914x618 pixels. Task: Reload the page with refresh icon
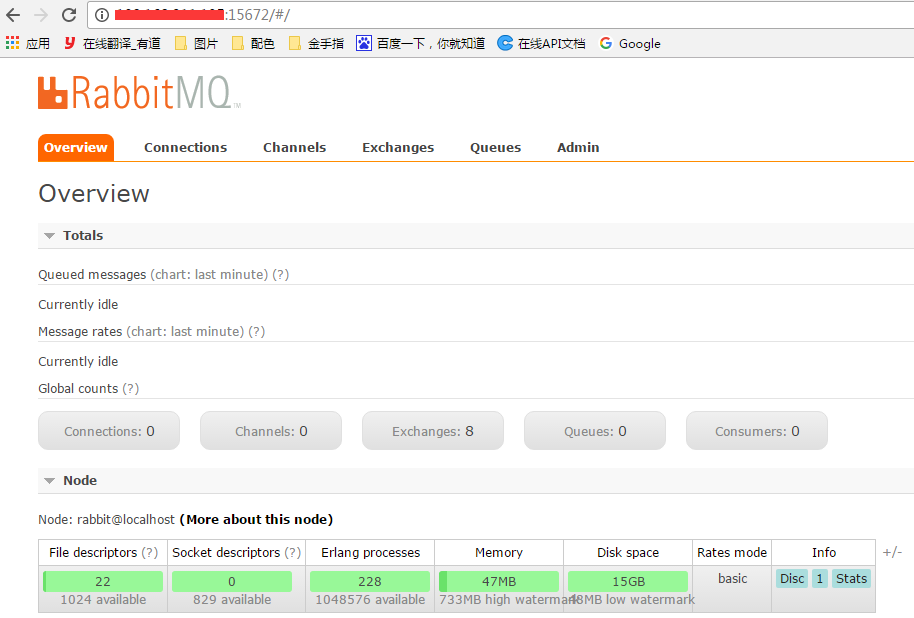click(69, 15)
